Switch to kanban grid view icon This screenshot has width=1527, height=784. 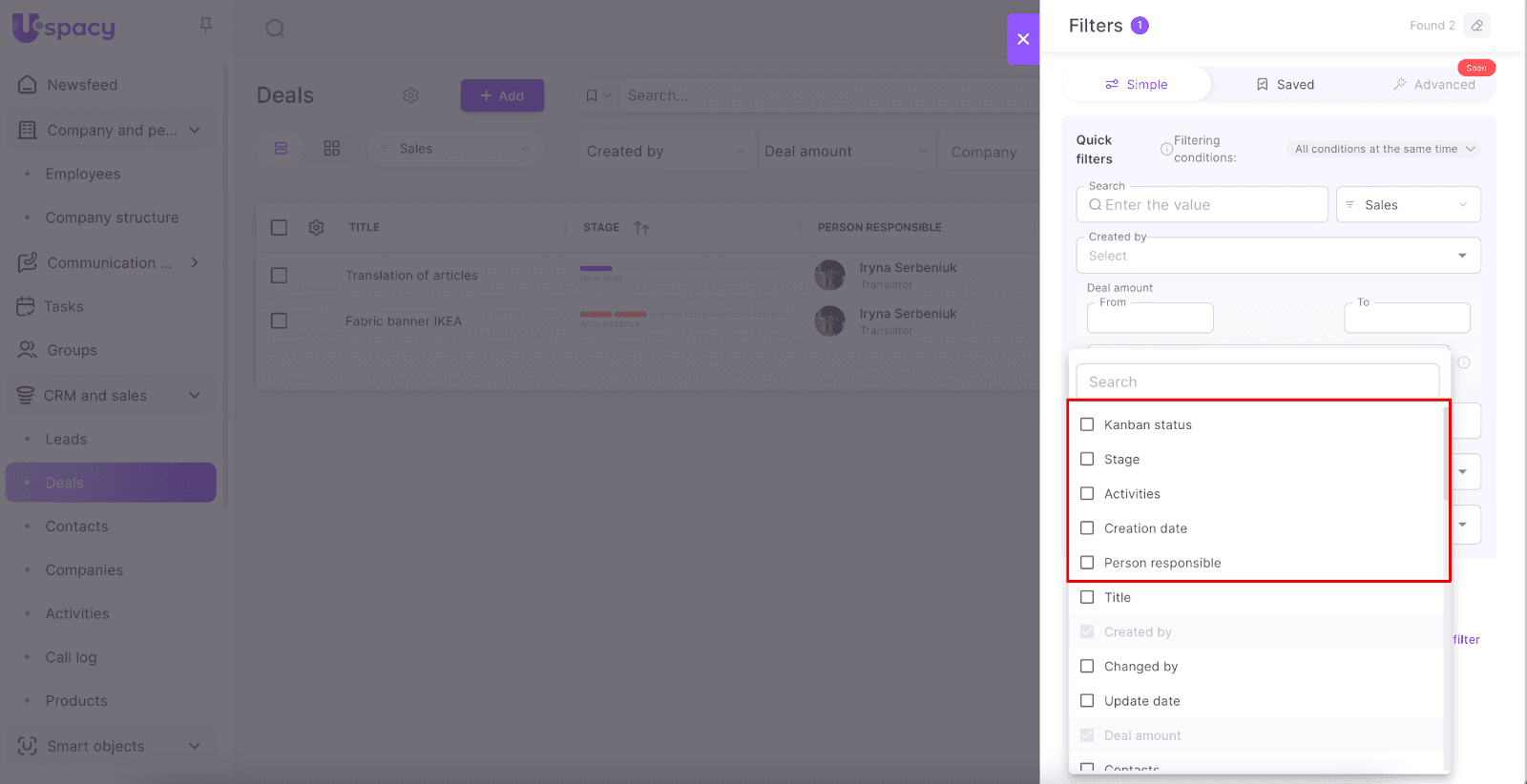click(x=331, y=149)
